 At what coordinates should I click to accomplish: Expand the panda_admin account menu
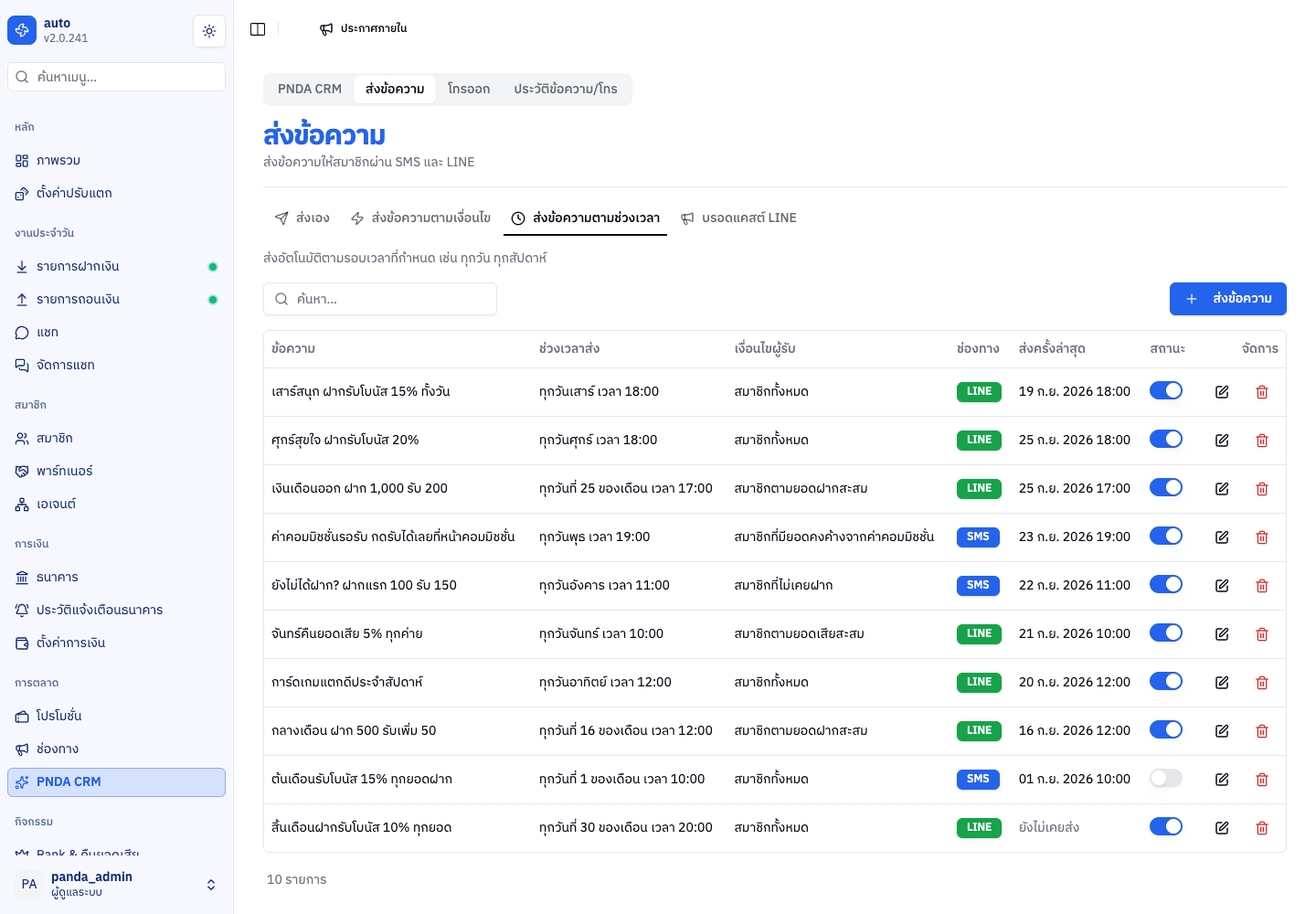(117, 884)
